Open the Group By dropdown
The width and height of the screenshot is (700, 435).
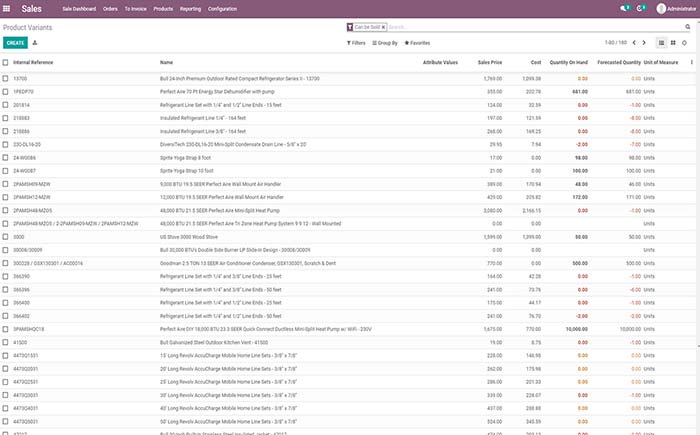(386, 43)
